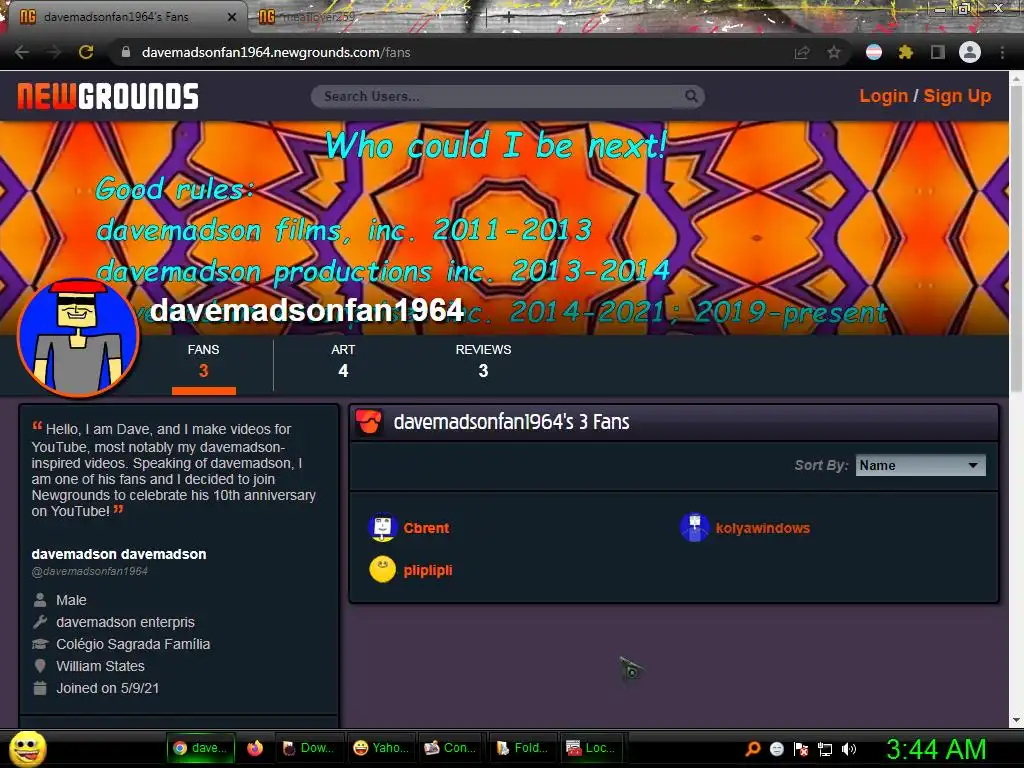Open the 'Fold...' taskbar window
Image resolution: width=1024 pixels, height=768 pixels.
pos(522,748)
